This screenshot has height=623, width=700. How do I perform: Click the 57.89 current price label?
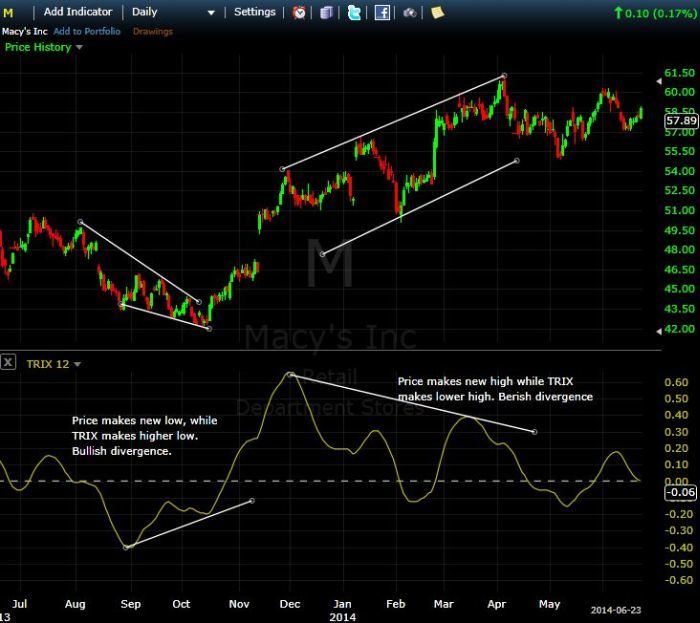click(681, 120)
